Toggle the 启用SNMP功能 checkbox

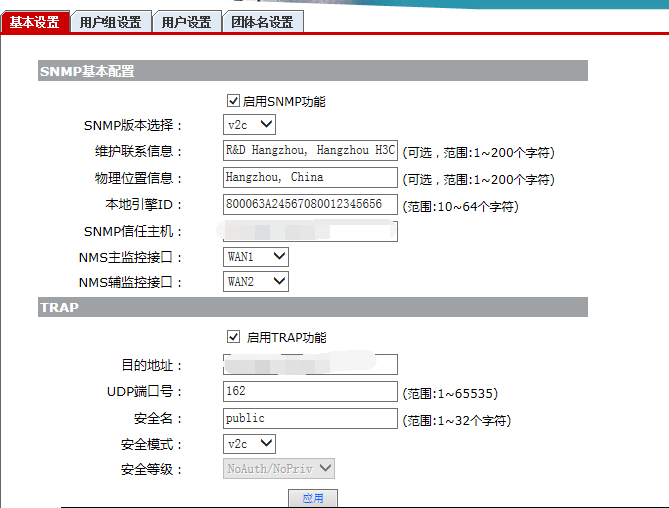(x=233, y=101)
